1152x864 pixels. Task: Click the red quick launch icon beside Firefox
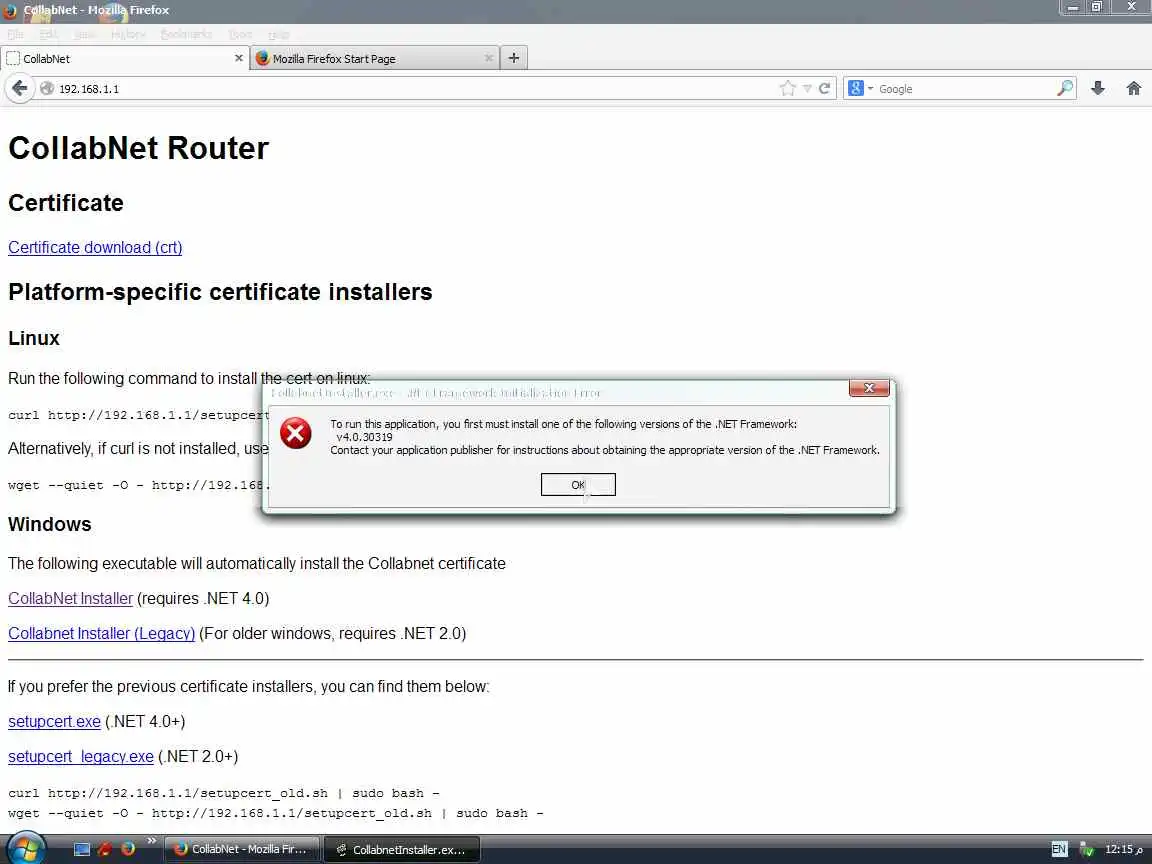pos(105,849)
